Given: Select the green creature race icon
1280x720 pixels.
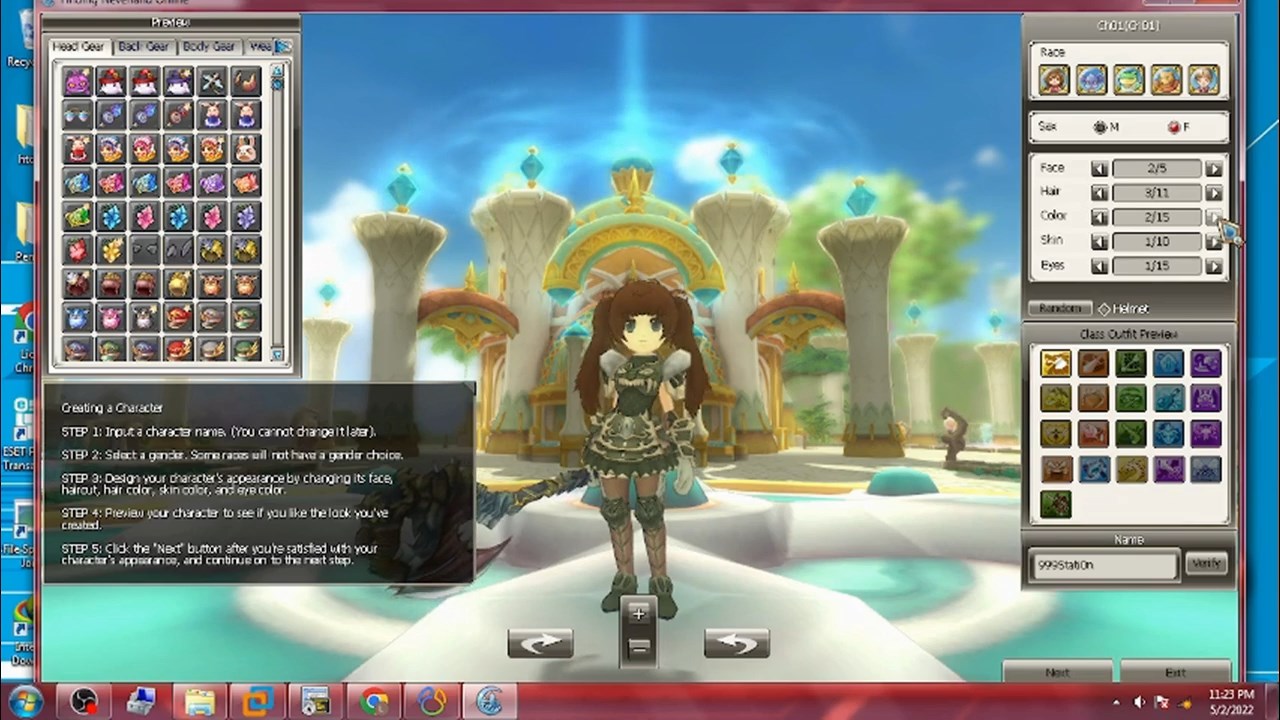Looking at the screenshot, I should click(1128, 79).
